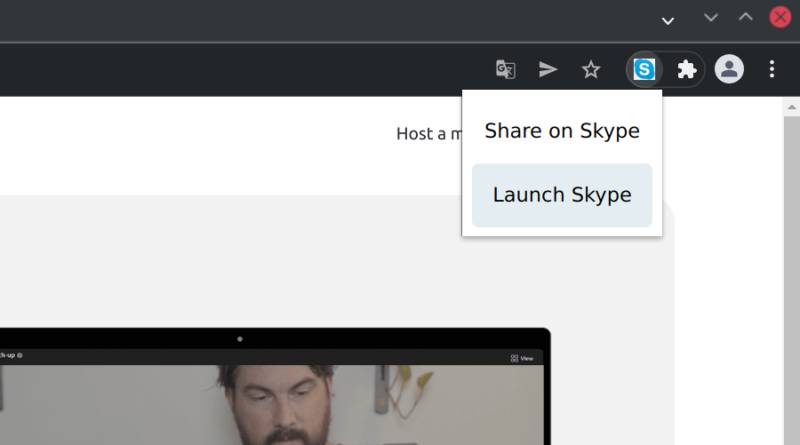
Task: Click the vertical scrollbar track
Action: (791, 281)
